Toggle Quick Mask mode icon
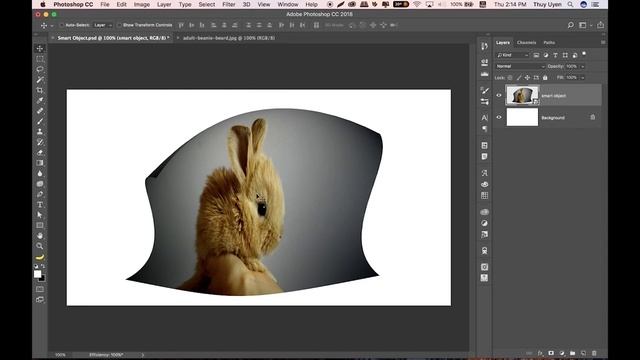This screenshot has height=360, width=640. point(40,289)
